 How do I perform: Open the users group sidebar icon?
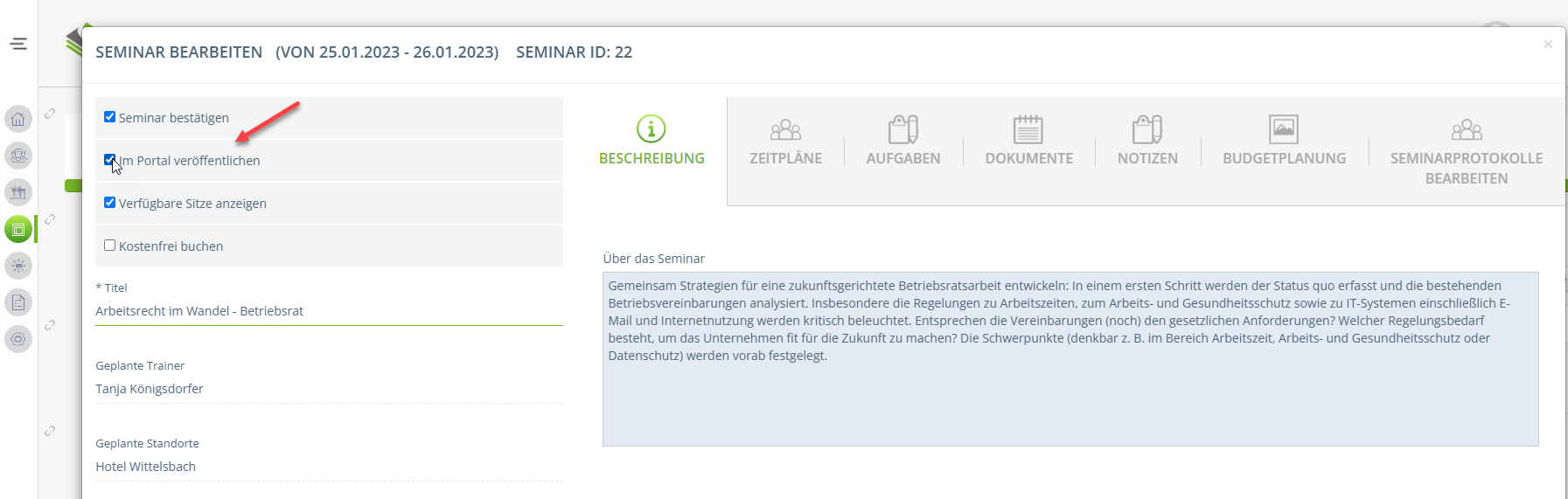pos(18,156)
